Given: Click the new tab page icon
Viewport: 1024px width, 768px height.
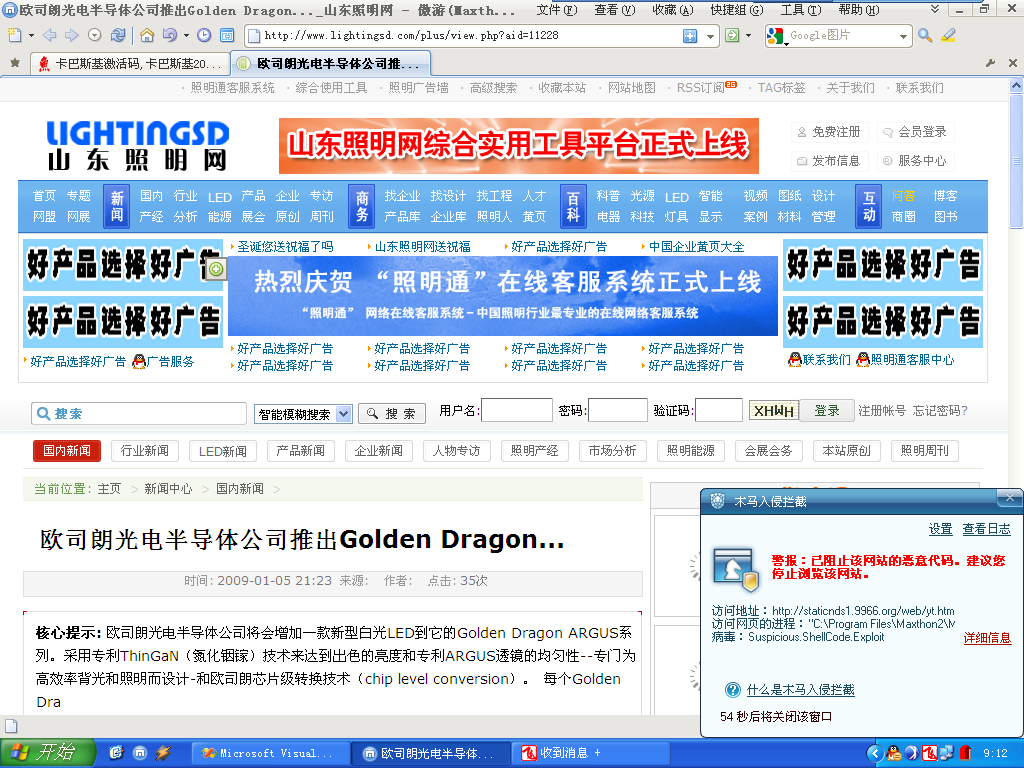Looking at the screenshot, I should click(14, 35).
